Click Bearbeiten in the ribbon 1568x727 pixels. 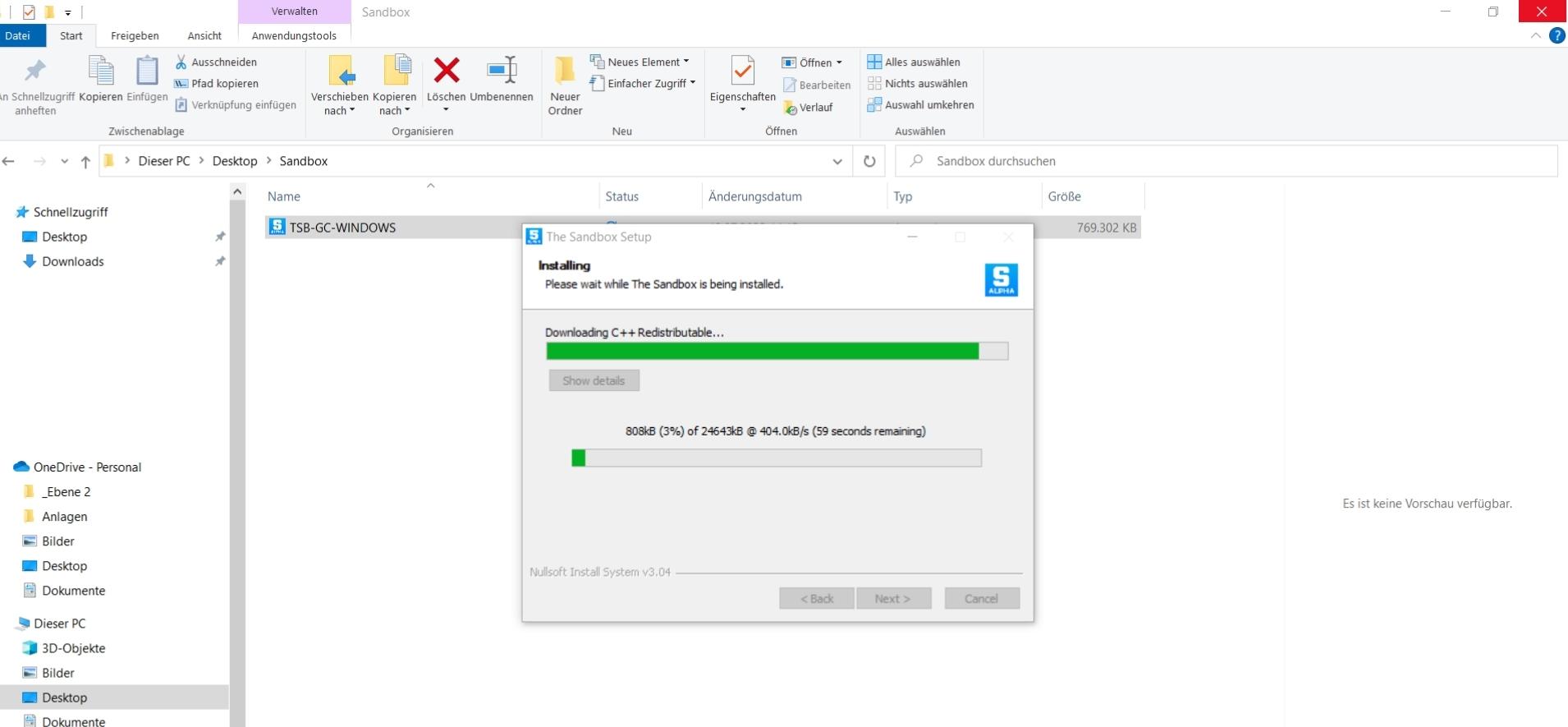pyautogui.click(x=816, y=85)
